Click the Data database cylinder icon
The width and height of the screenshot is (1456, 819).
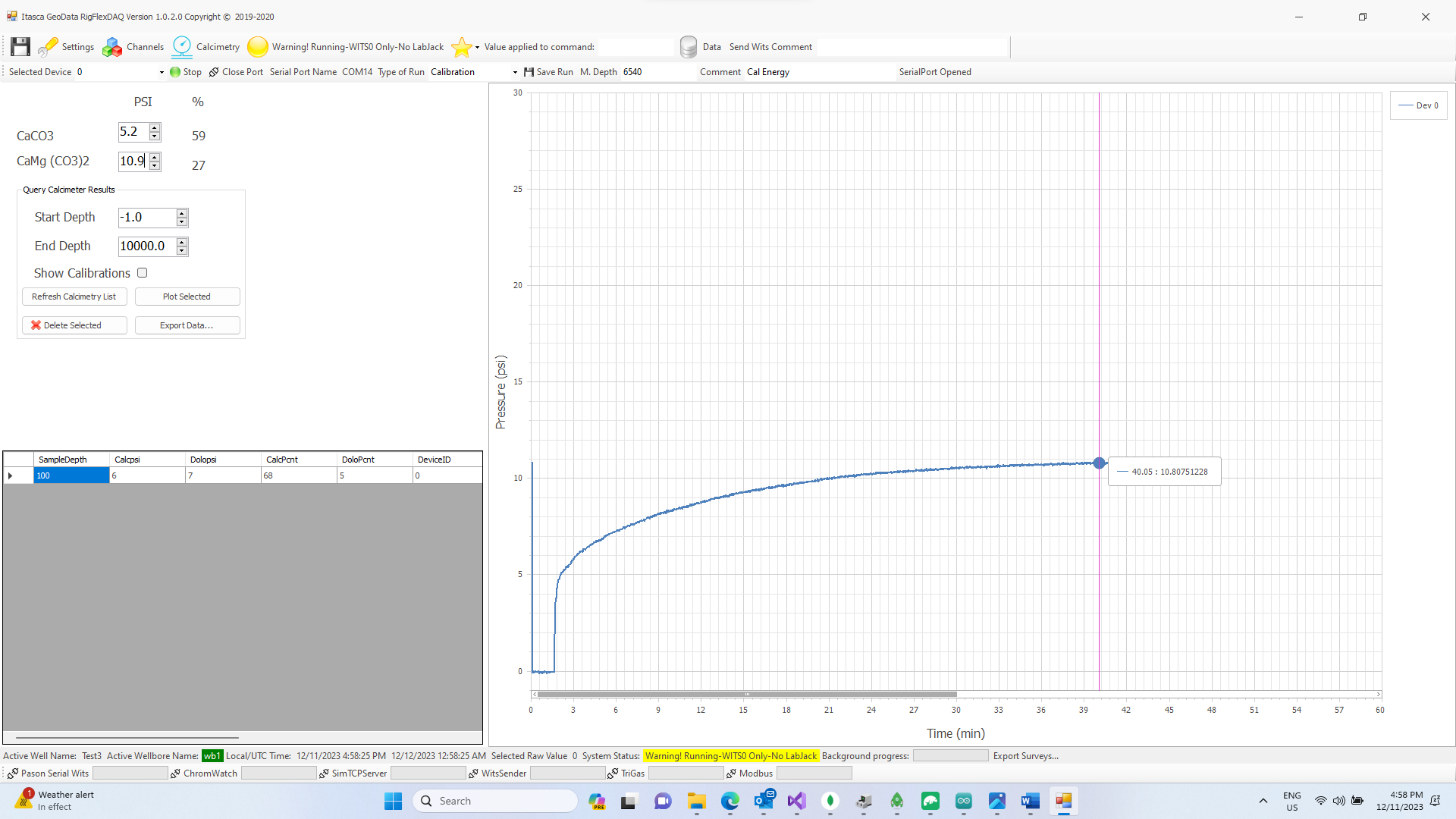coord(689,47)
